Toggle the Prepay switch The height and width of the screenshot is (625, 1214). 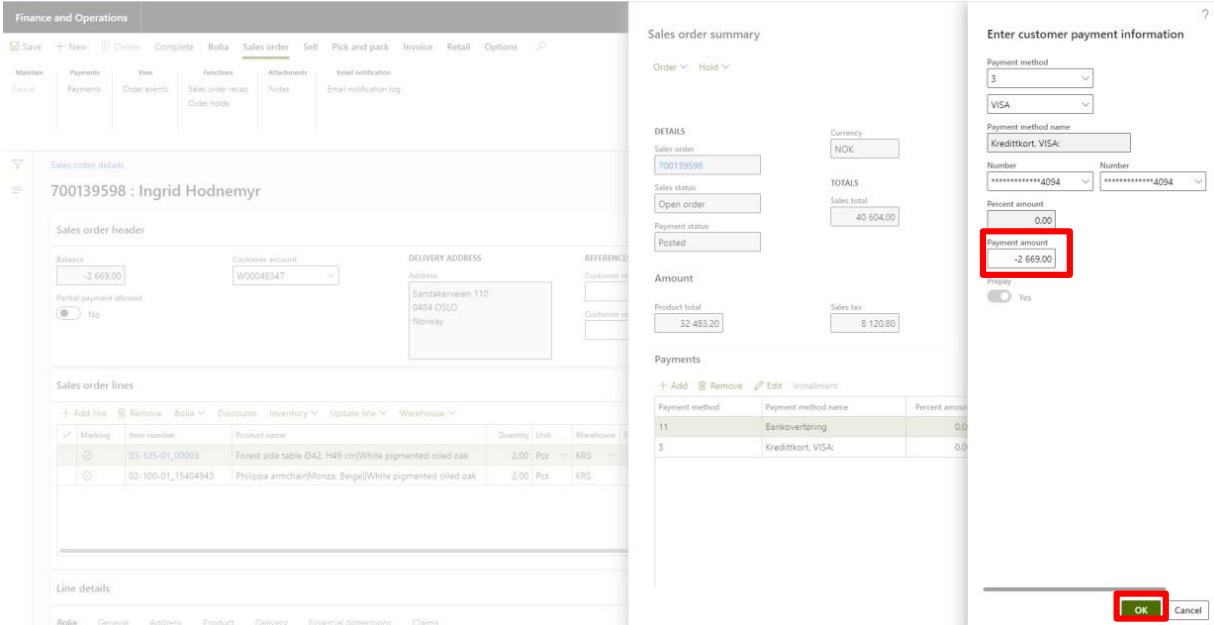(x=1000, y=298)
